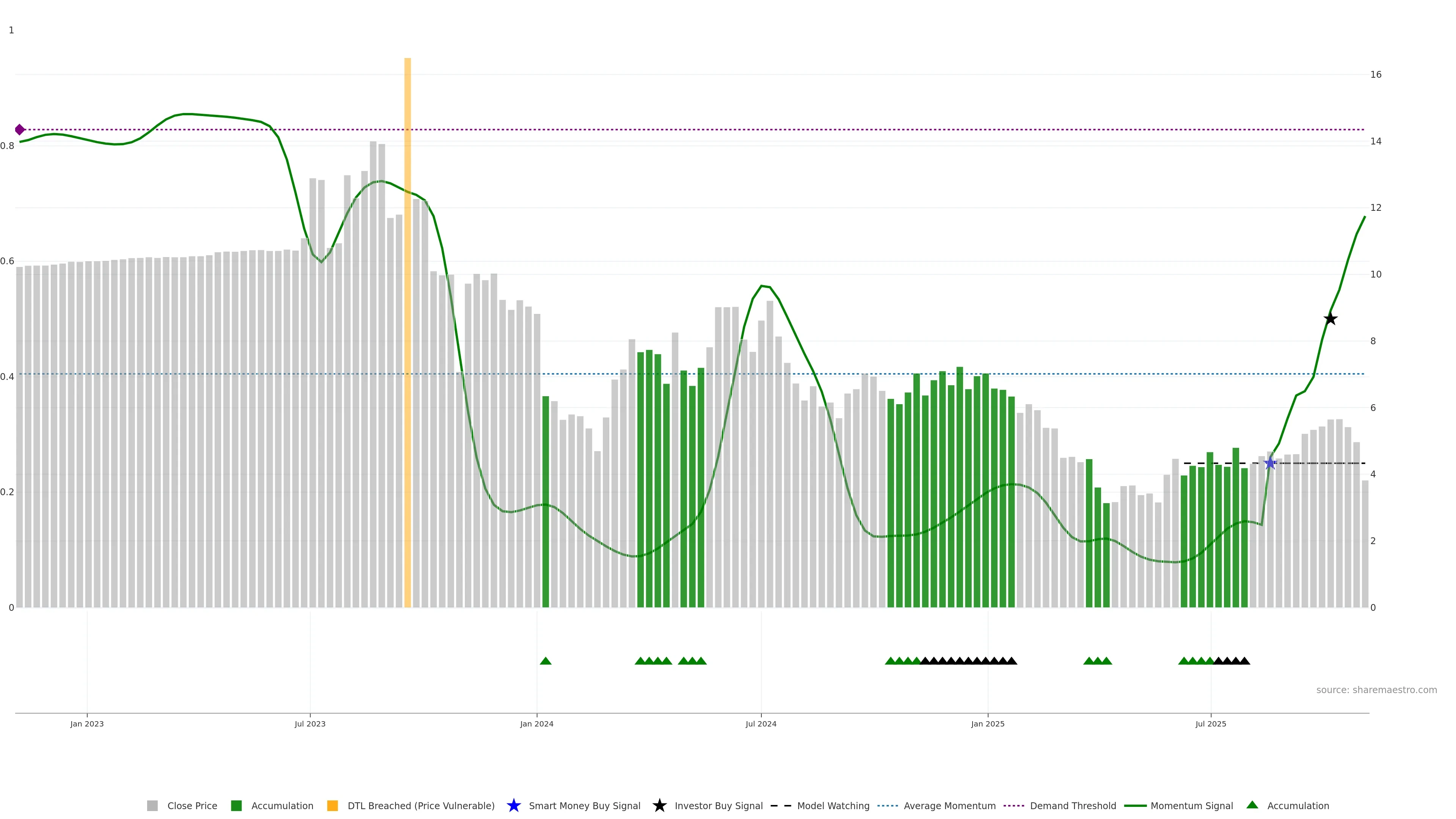The width and height of the screenshot is (1456, 819).
Task: Toggle Accumulation green square legend item
Action: 236,805
